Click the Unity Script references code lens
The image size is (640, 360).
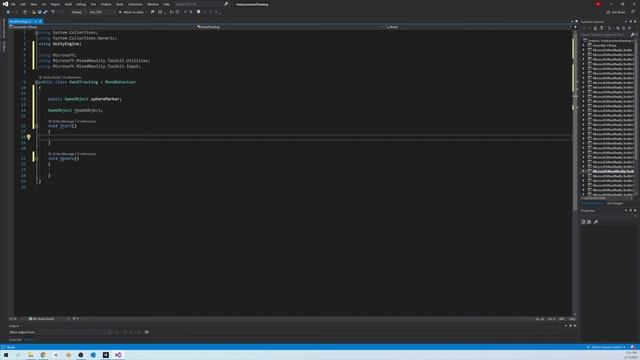[x=61, y=77]
